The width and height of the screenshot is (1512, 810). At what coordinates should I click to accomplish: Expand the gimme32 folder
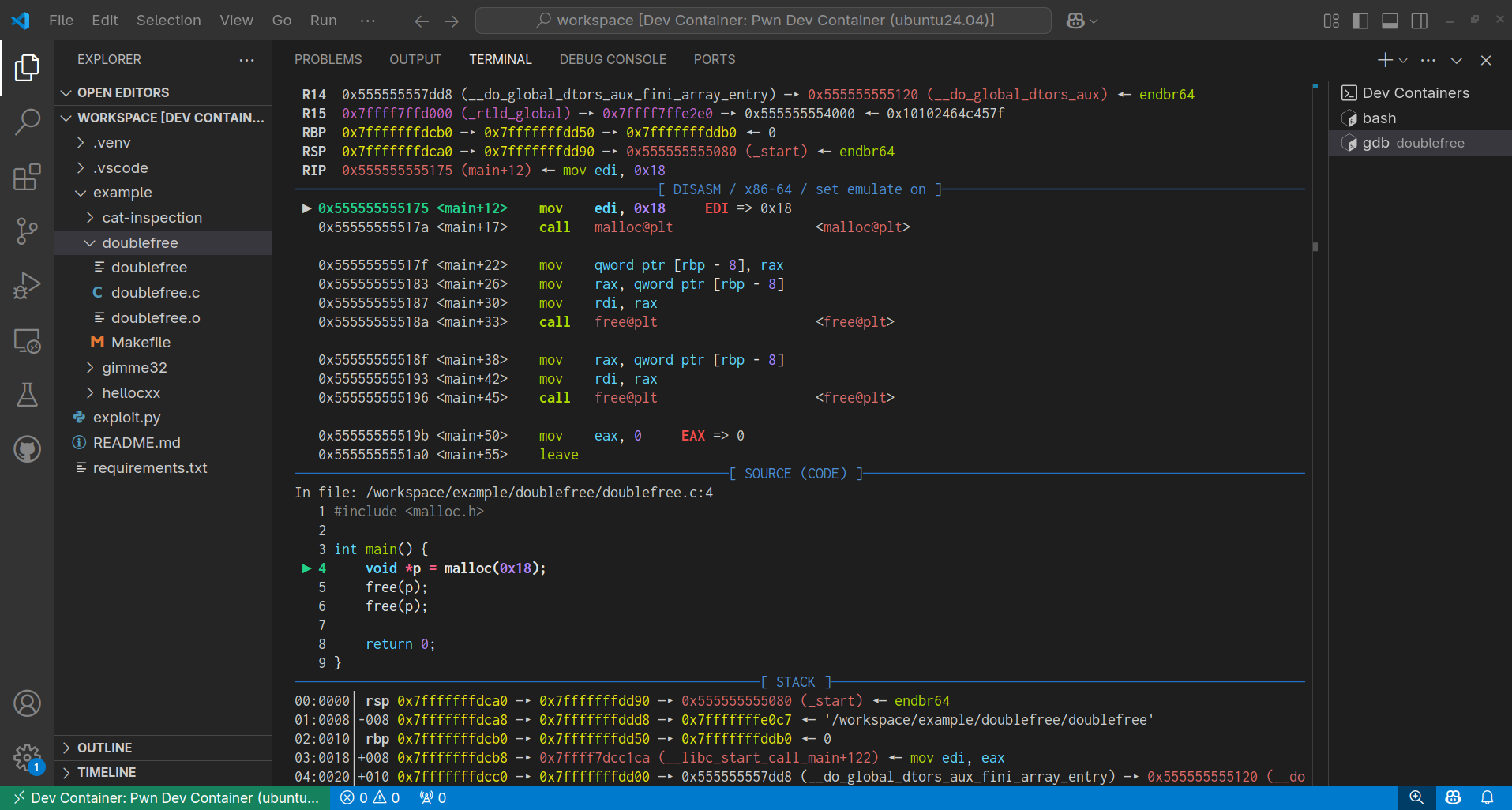(134, 368)
